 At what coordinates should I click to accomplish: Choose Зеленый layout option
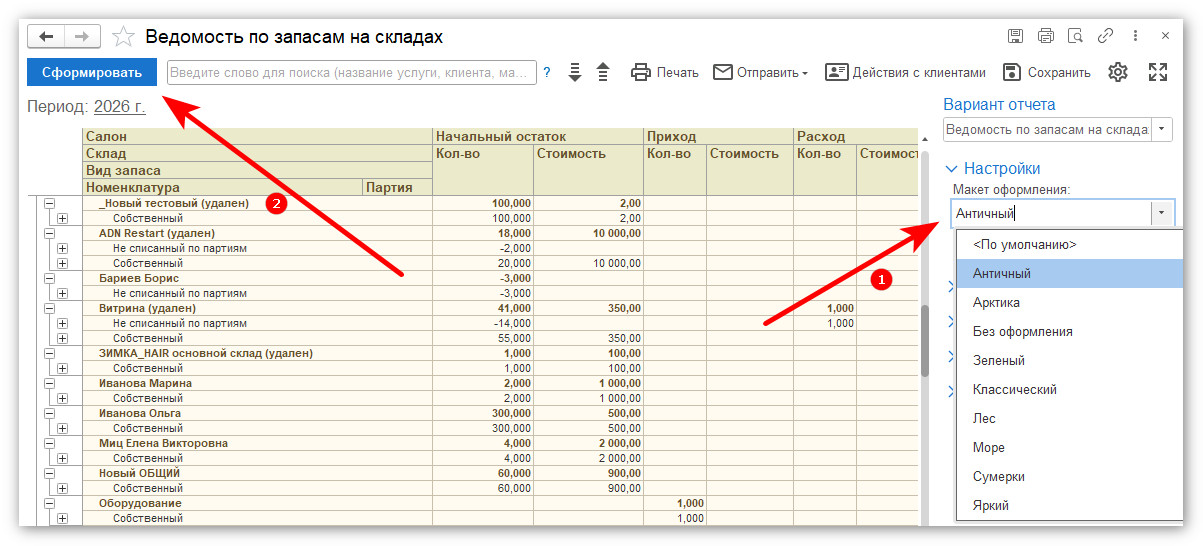coord(1069,360)
